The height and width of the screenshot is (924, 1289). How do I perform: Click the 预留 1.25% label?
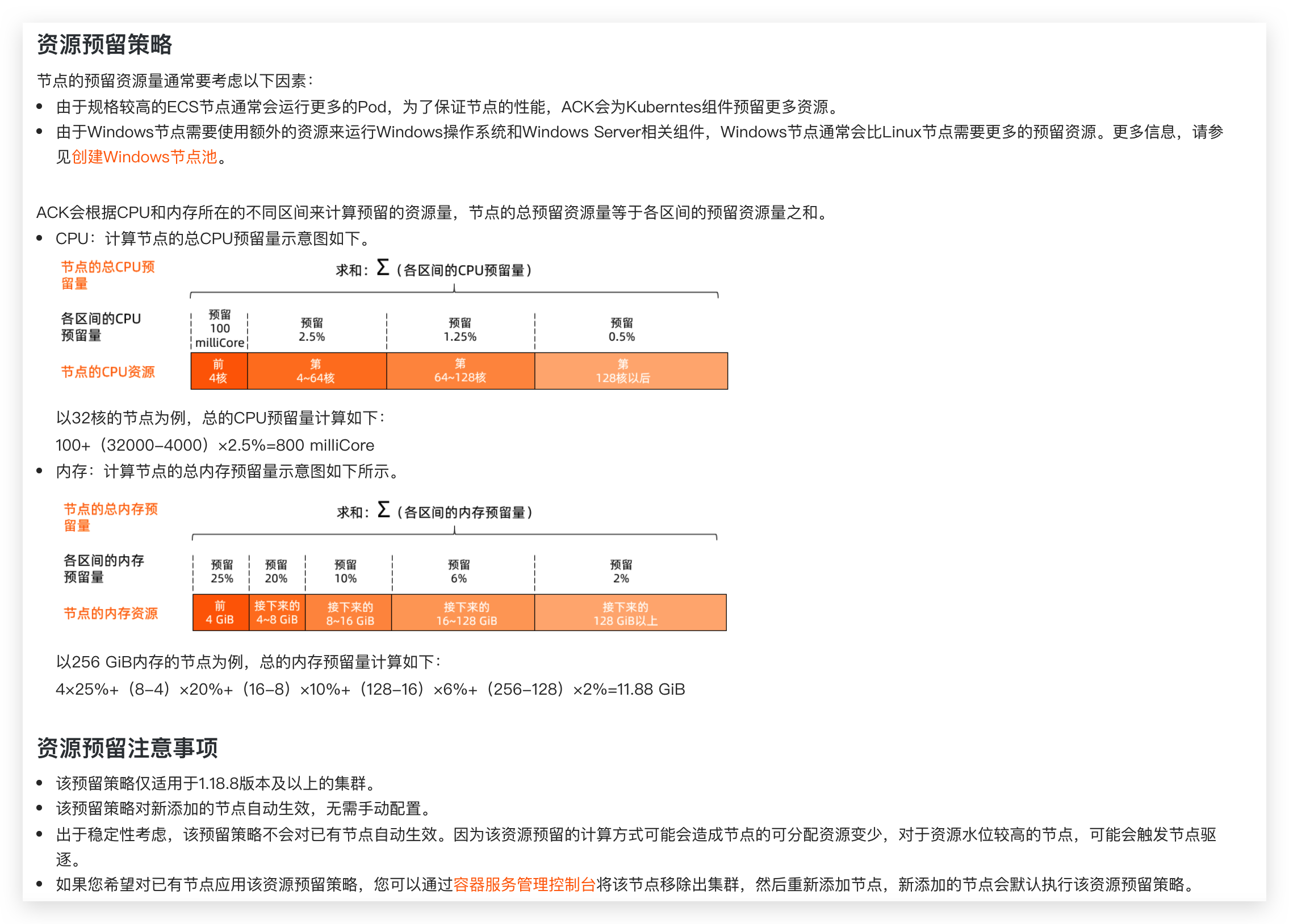pyautogui.click(x=461, y=329)
